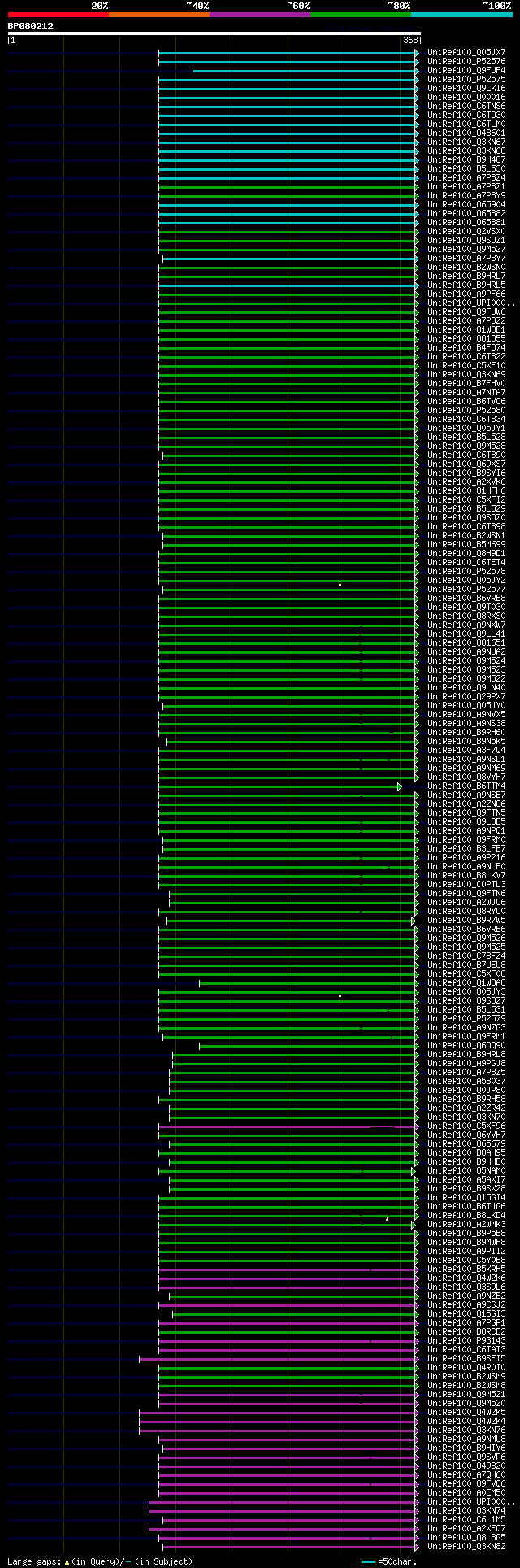Click the UniRef100_B9H4C7 label
This screenshot has width=520, height=1568.
[x=466, y=160]
